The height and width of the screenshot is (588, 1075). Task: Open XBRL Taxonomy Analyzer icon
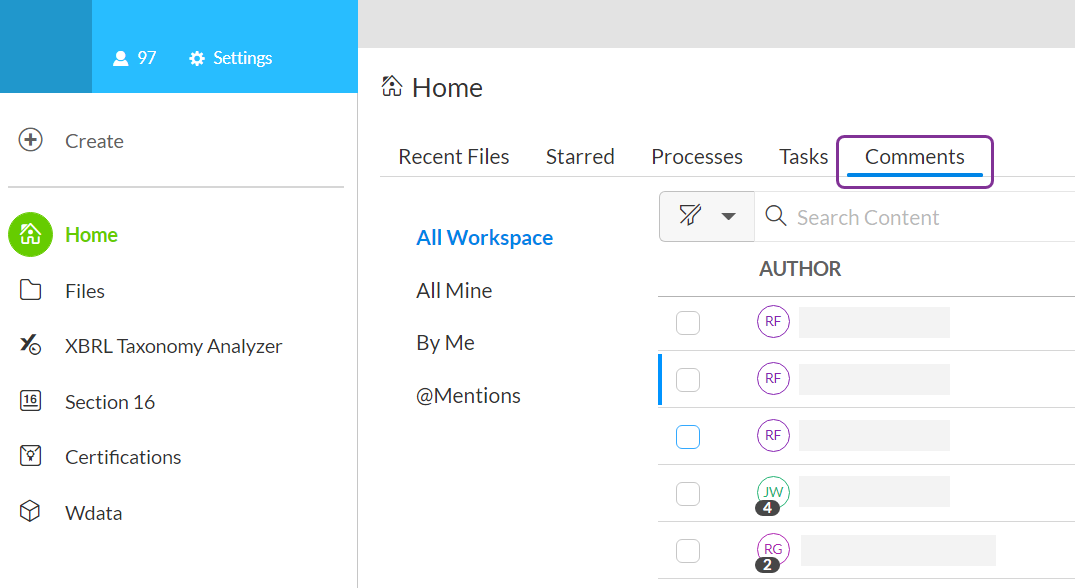pyautogui.click(x=31, y=346)
